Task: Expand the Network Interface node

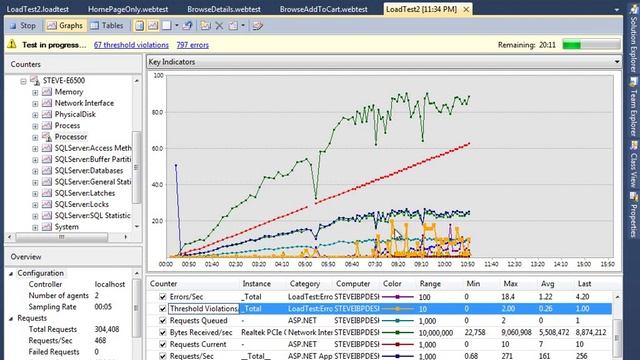Action: [35, 104]
